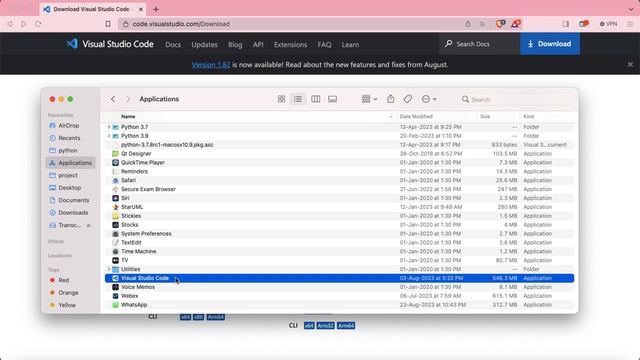Select Applications in Finder sidebar
This screenshot has width=640, height=360.
(70, 163)
